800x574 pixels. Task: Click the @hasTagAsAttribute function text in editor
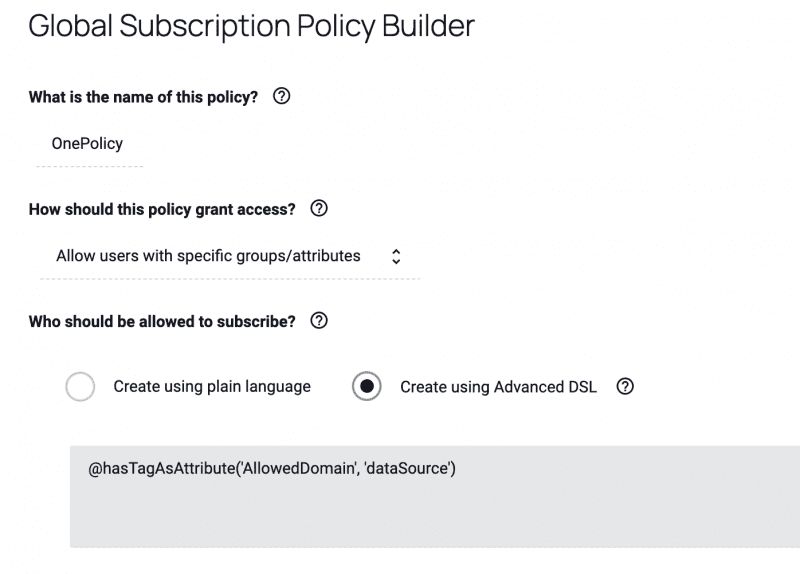pos(161,468)
